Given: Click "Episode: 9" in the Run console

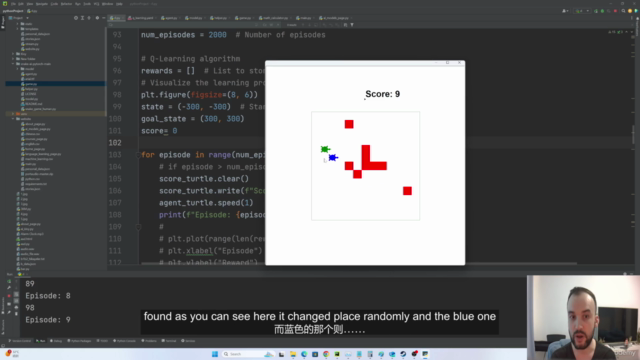Looking at the screenshot, I should 48,320.
